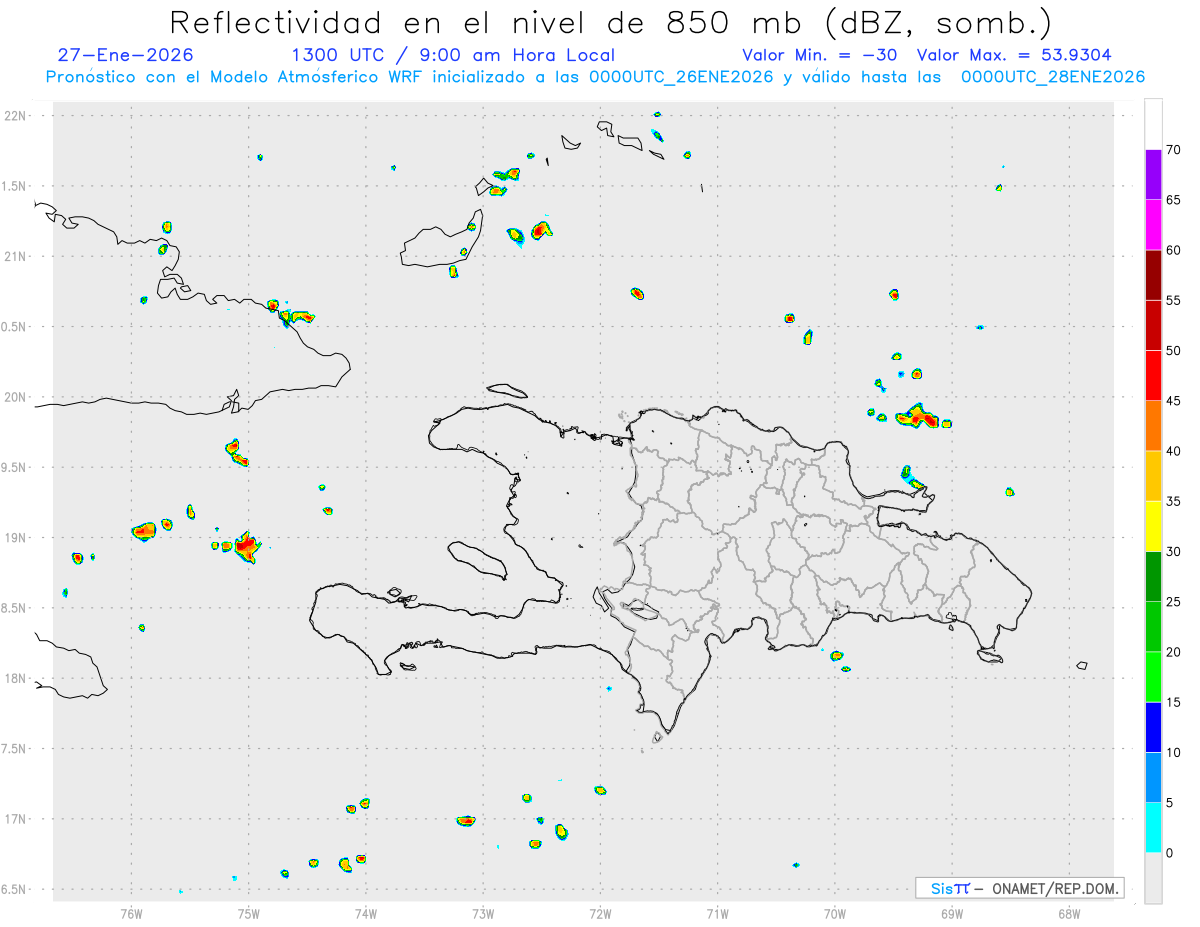Pick the dark green 25–30 dBZ color band
The image size is (1200, 927).
coord(1153,577)
